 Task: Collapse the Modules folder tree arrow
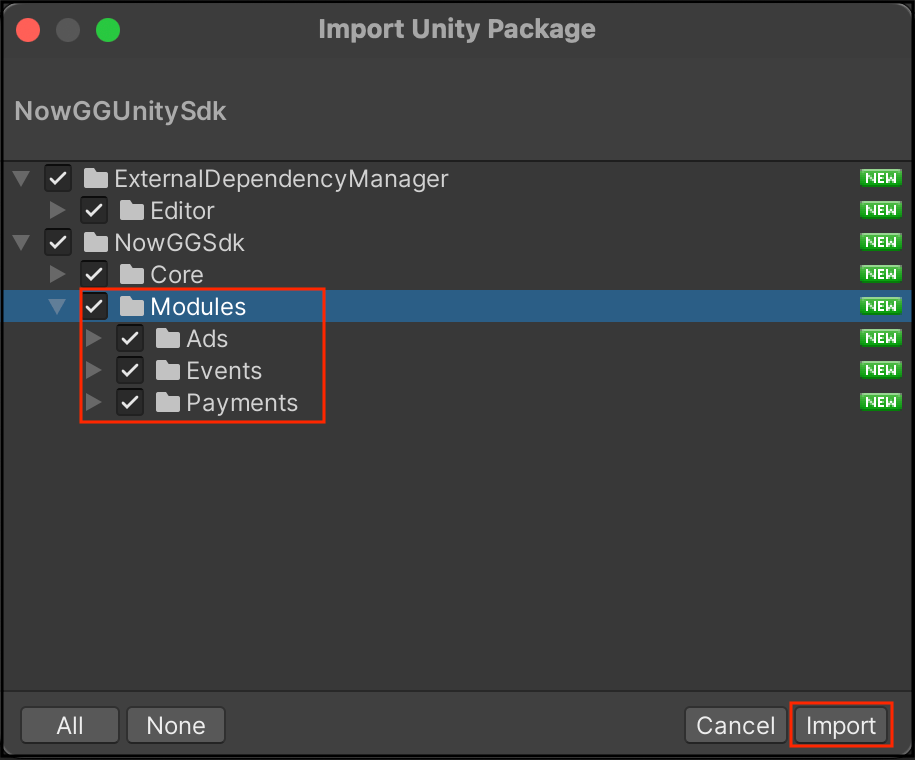point(58,307)
